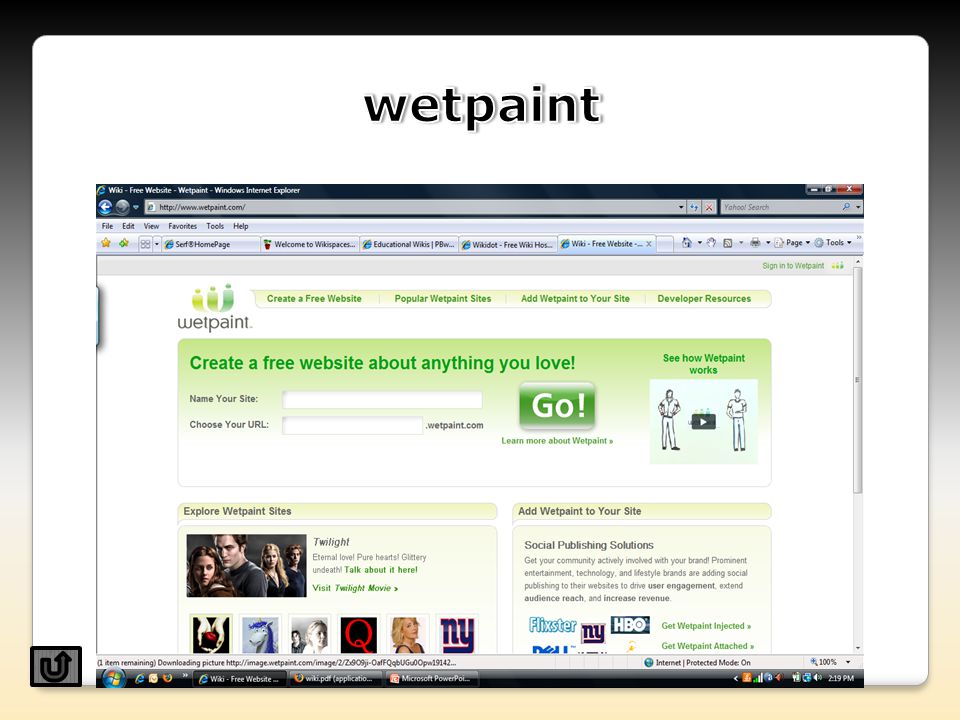Switch to Welcome to Wikispaces tab
The width and height of the screenshot is (960, 720).
309,244
